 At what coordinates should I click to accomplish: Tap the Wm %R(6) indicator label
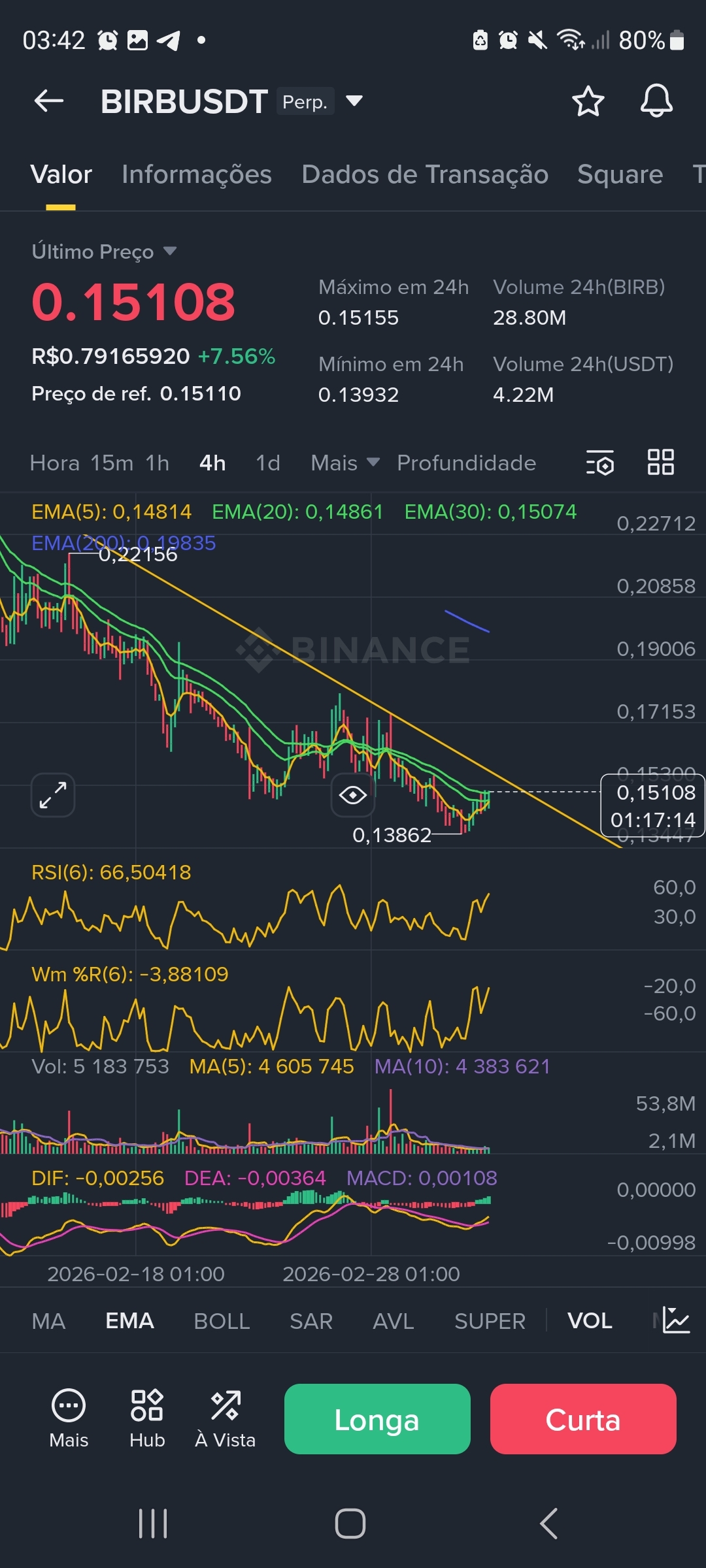130,974
